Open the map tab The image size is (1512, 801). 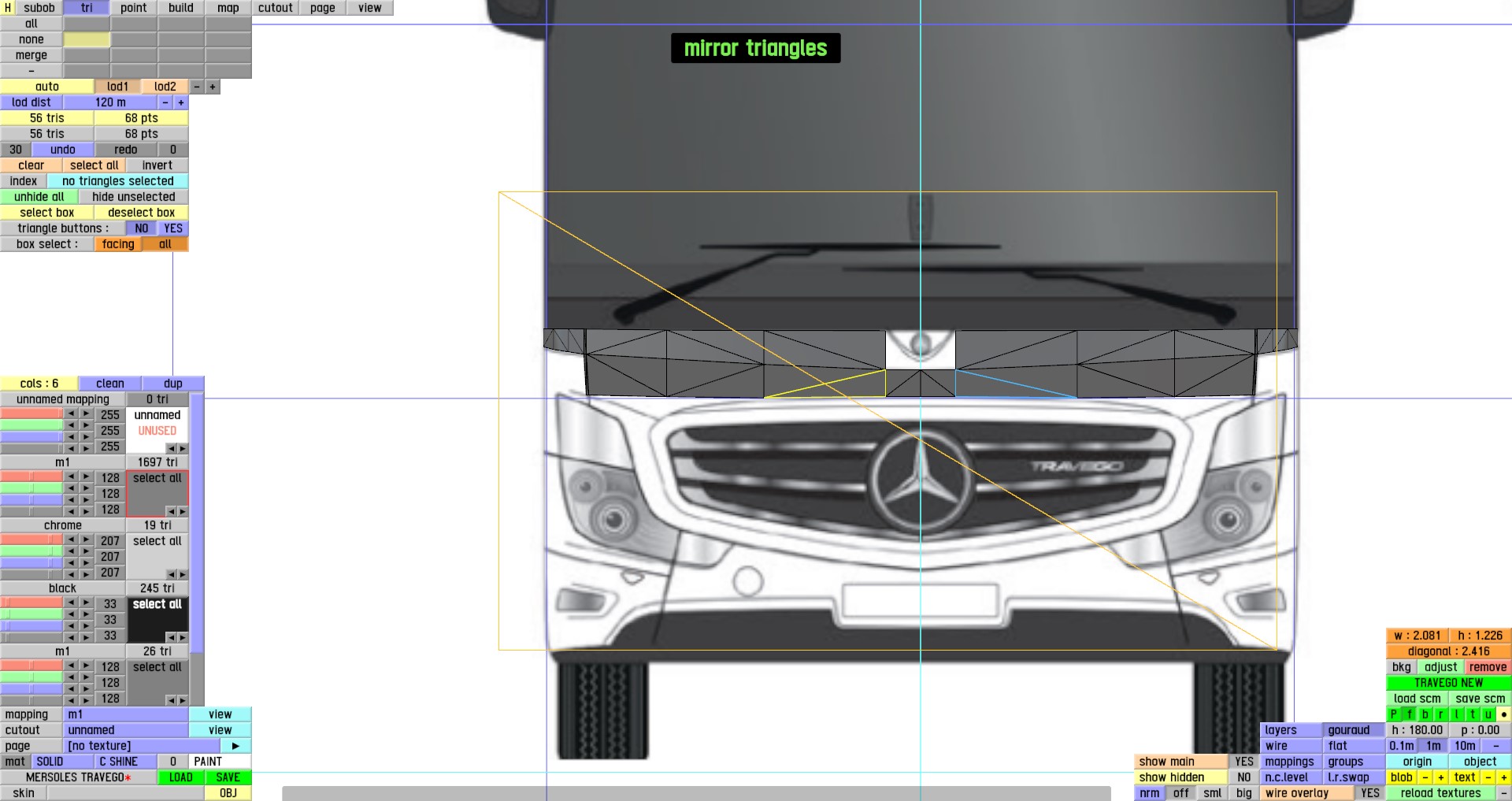point(228,8)
